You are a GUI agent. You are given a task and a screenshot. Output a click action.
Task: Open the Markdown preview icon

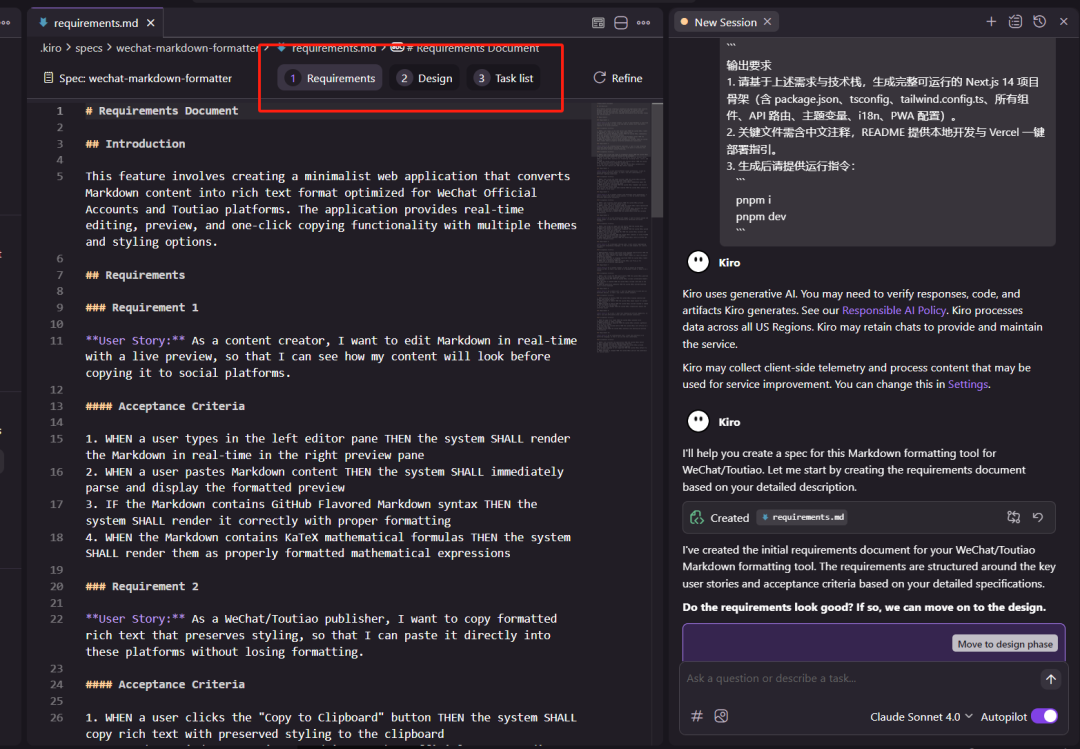tap(598, 22)
